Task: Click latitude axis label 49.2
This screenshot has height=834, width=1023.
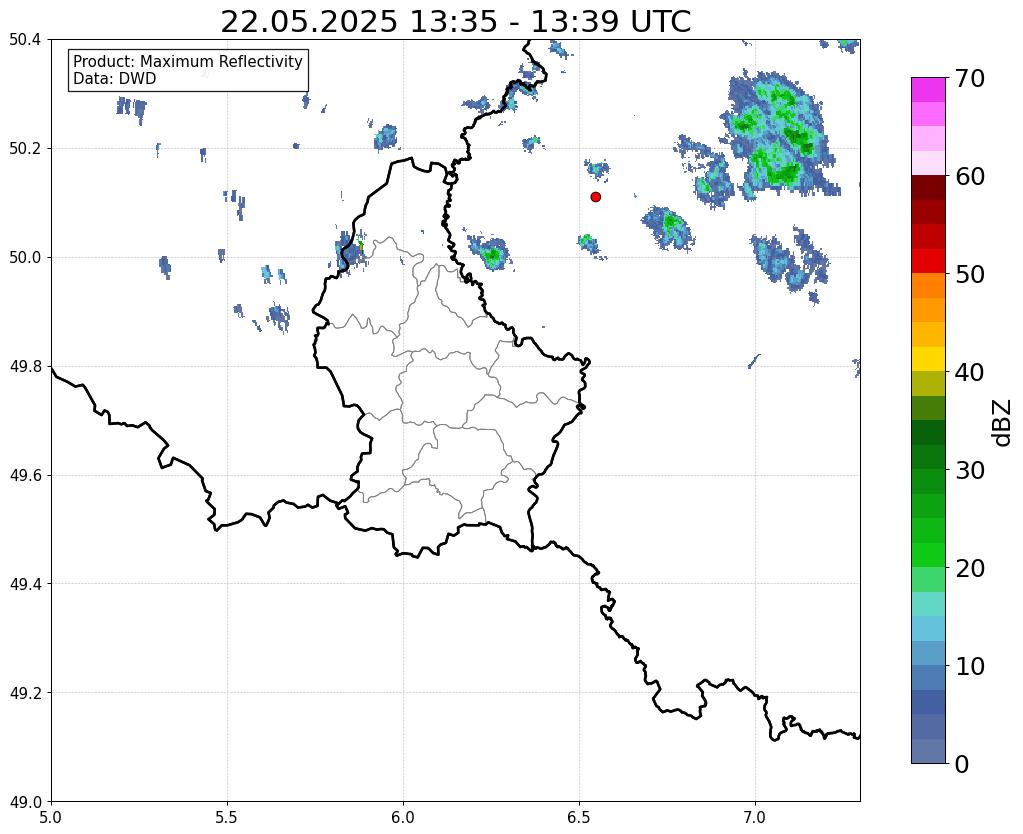Action: [25, 693]
